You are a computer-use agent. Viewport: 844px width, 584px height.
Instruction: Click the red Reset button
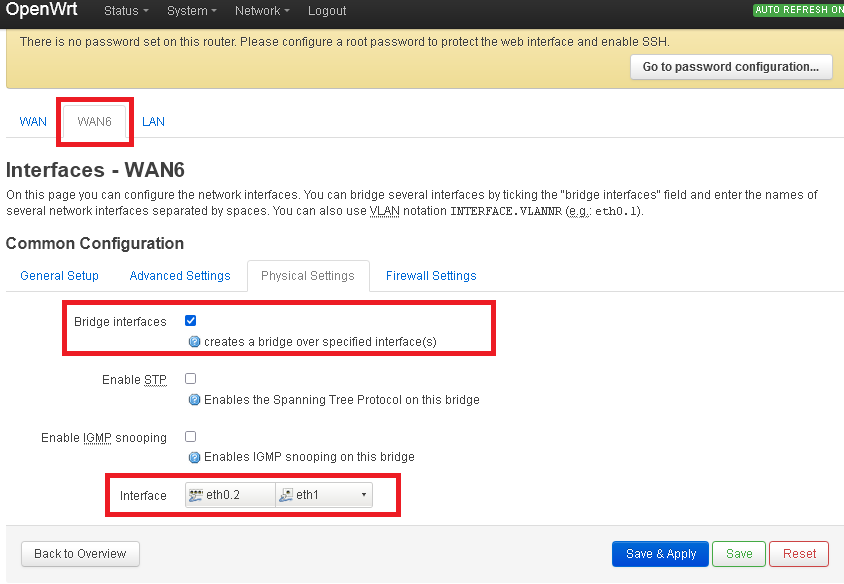799,554
